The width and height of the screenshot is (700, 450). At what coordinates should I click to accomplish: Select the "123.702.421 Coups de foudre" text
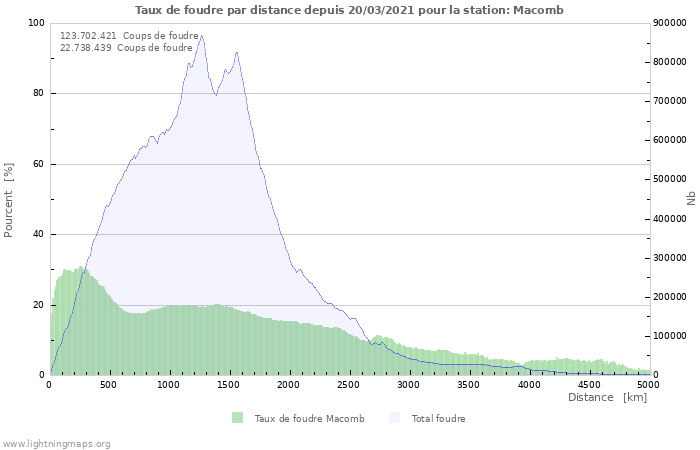tap(129, 35)
